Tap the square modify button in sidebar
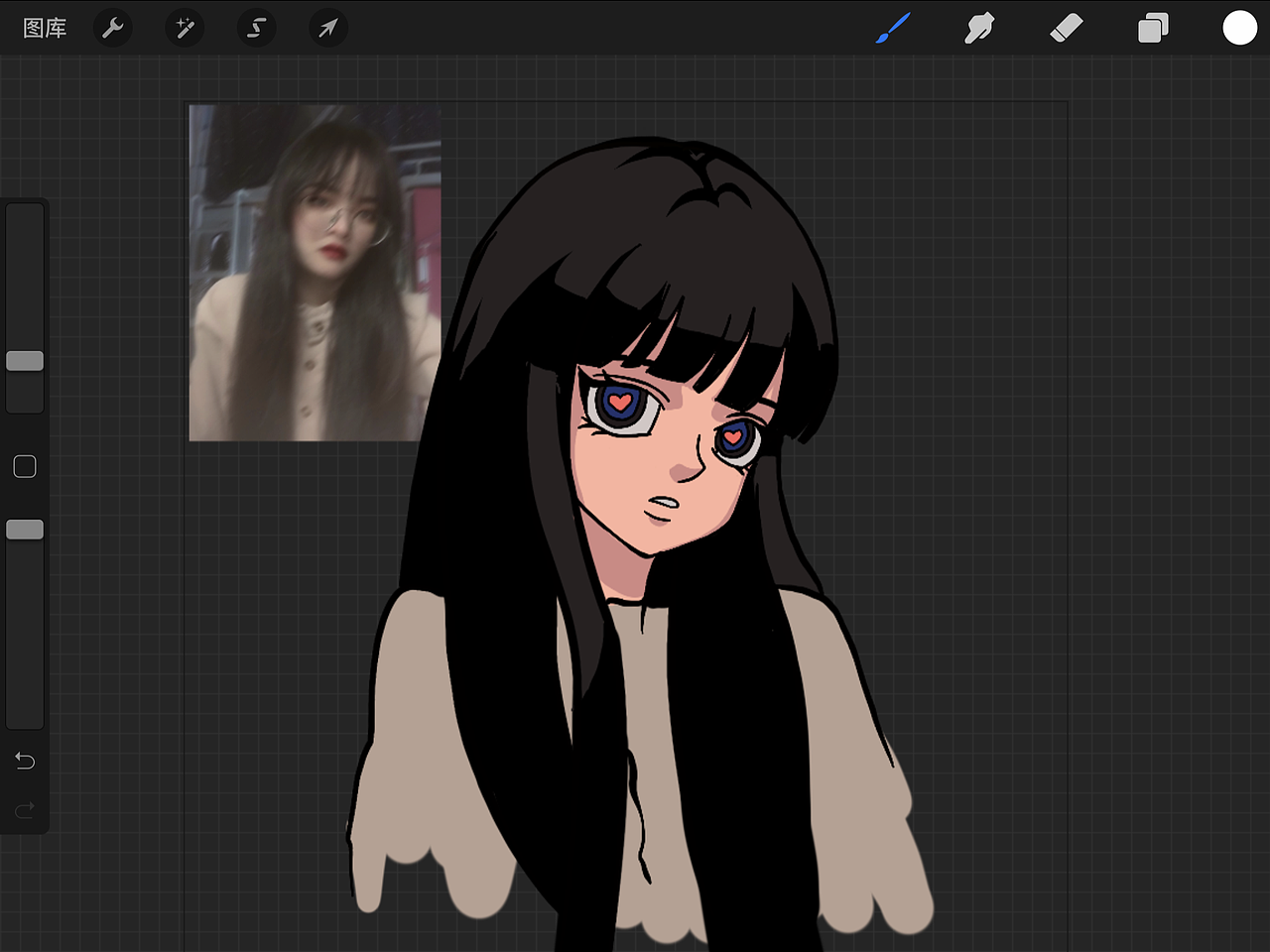The image size is (1270, 952). click(25, 466)
